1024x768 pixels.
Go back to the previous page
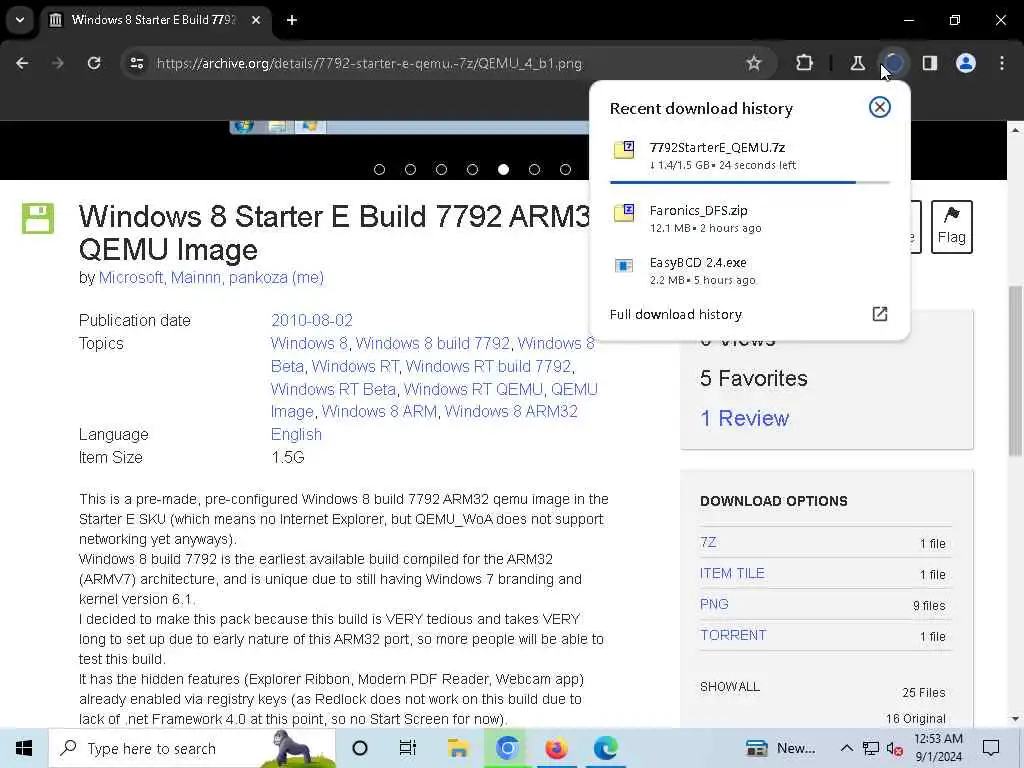tap(22, 63)
